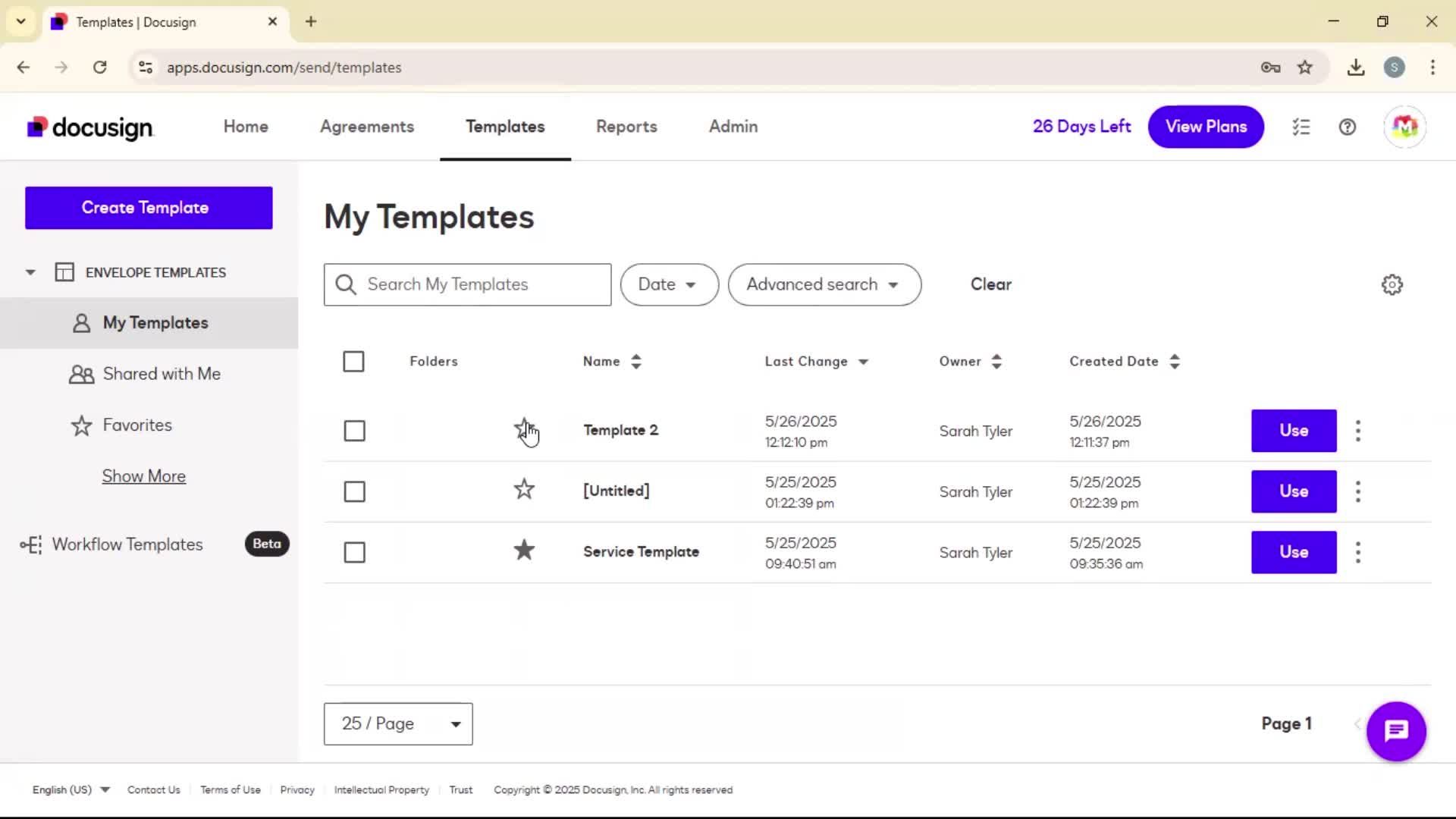Click Use for [Untitled] template
The height and width of the screenshot is (819, 1456).
pos(1294,491)
